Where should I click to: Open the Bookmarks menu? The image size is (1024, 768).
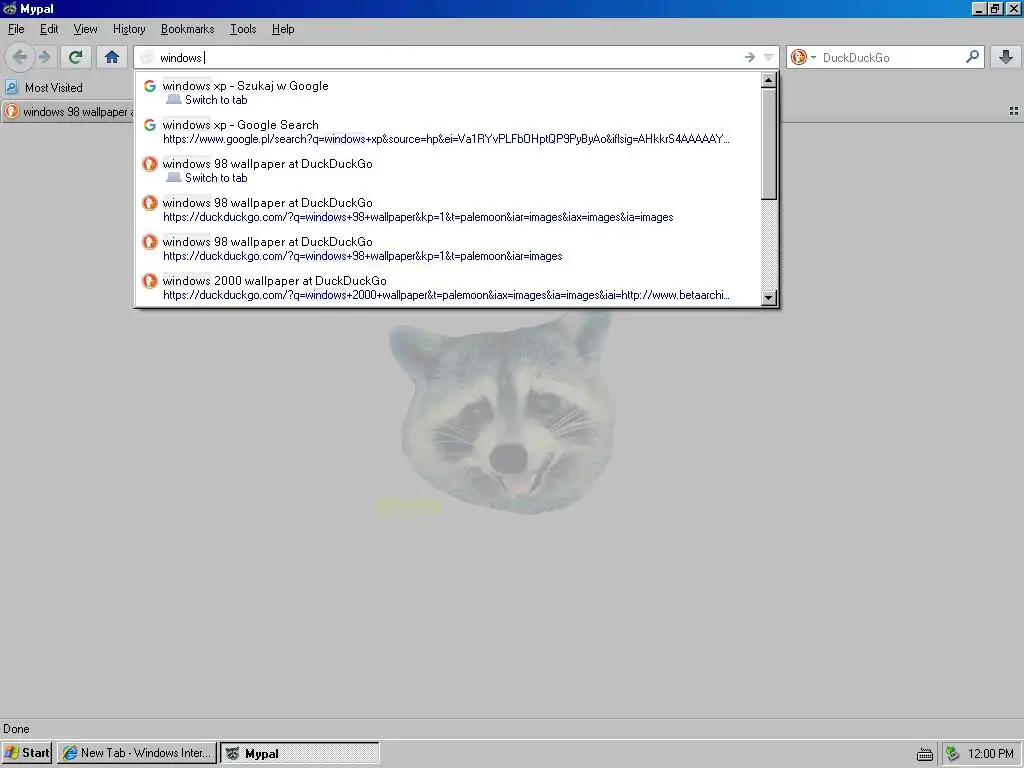click(x=187, y=29)
